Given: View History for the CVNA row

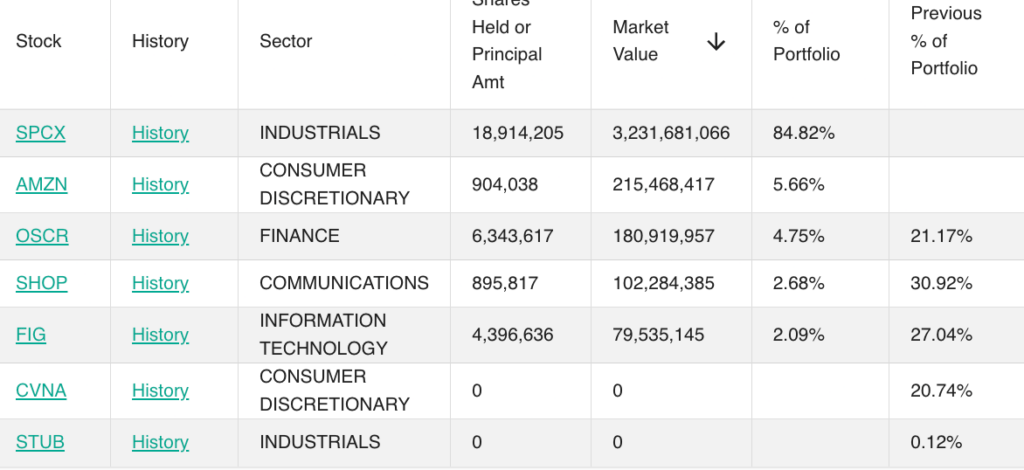Looking at the screenshot, I should point(160,390).
